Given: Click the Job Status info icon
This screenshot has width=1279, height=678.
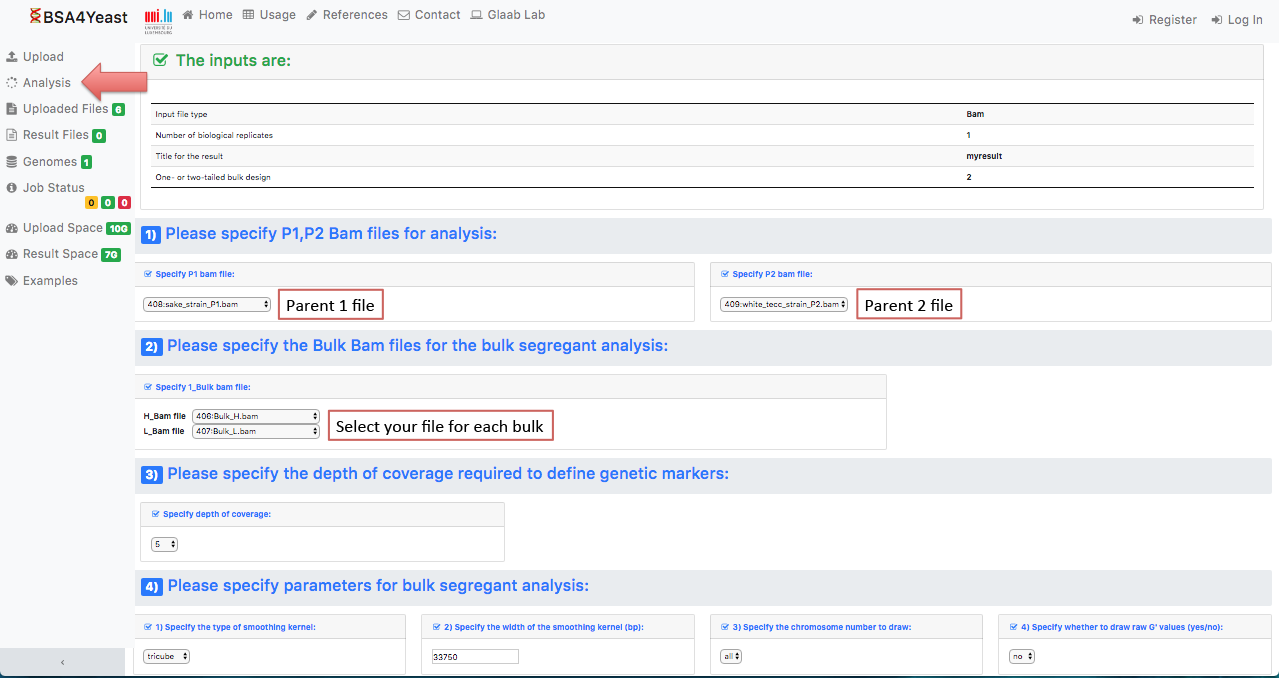Looking at the screenshot, I should 12,188.
